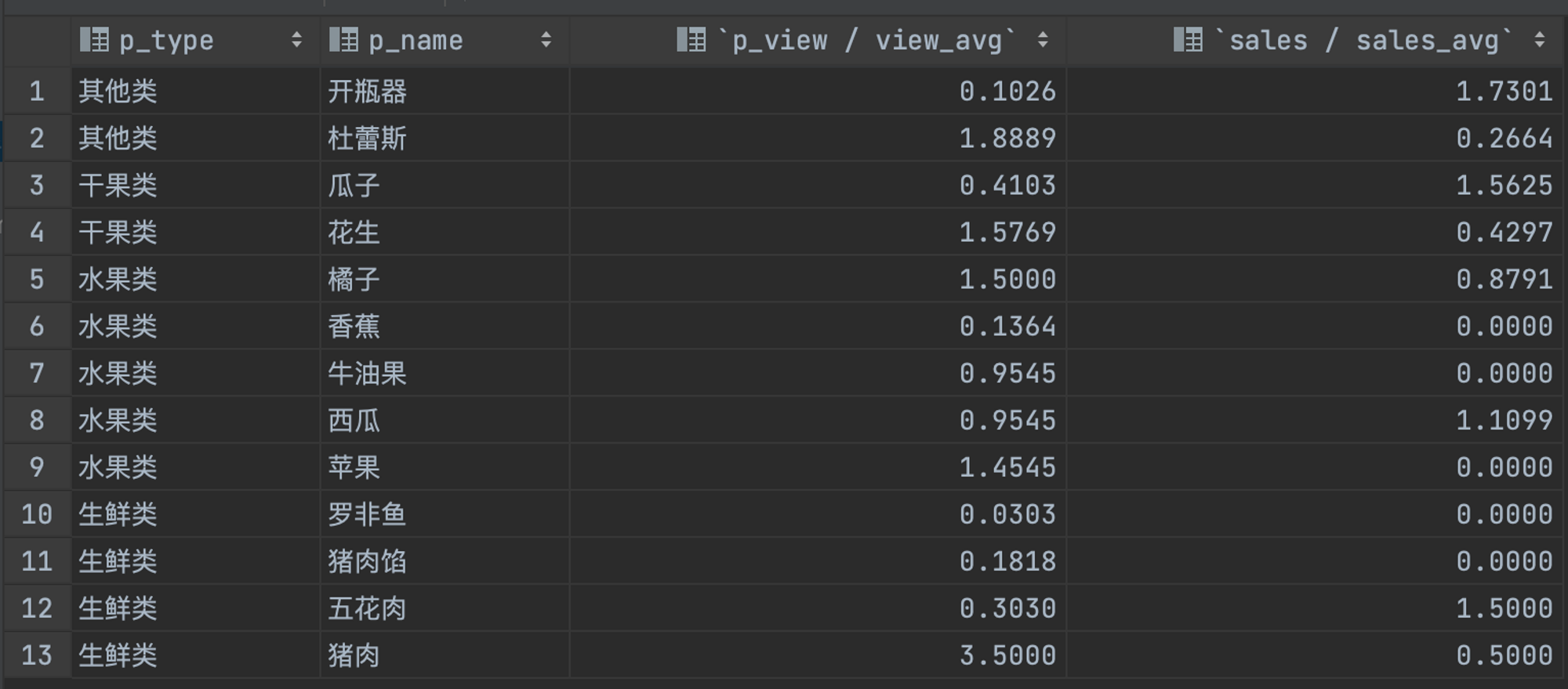This screenshot has height=689, width=1568.
Task: Sort sales / sales_avg column via arrows
Action: [x=1540, y=40]
